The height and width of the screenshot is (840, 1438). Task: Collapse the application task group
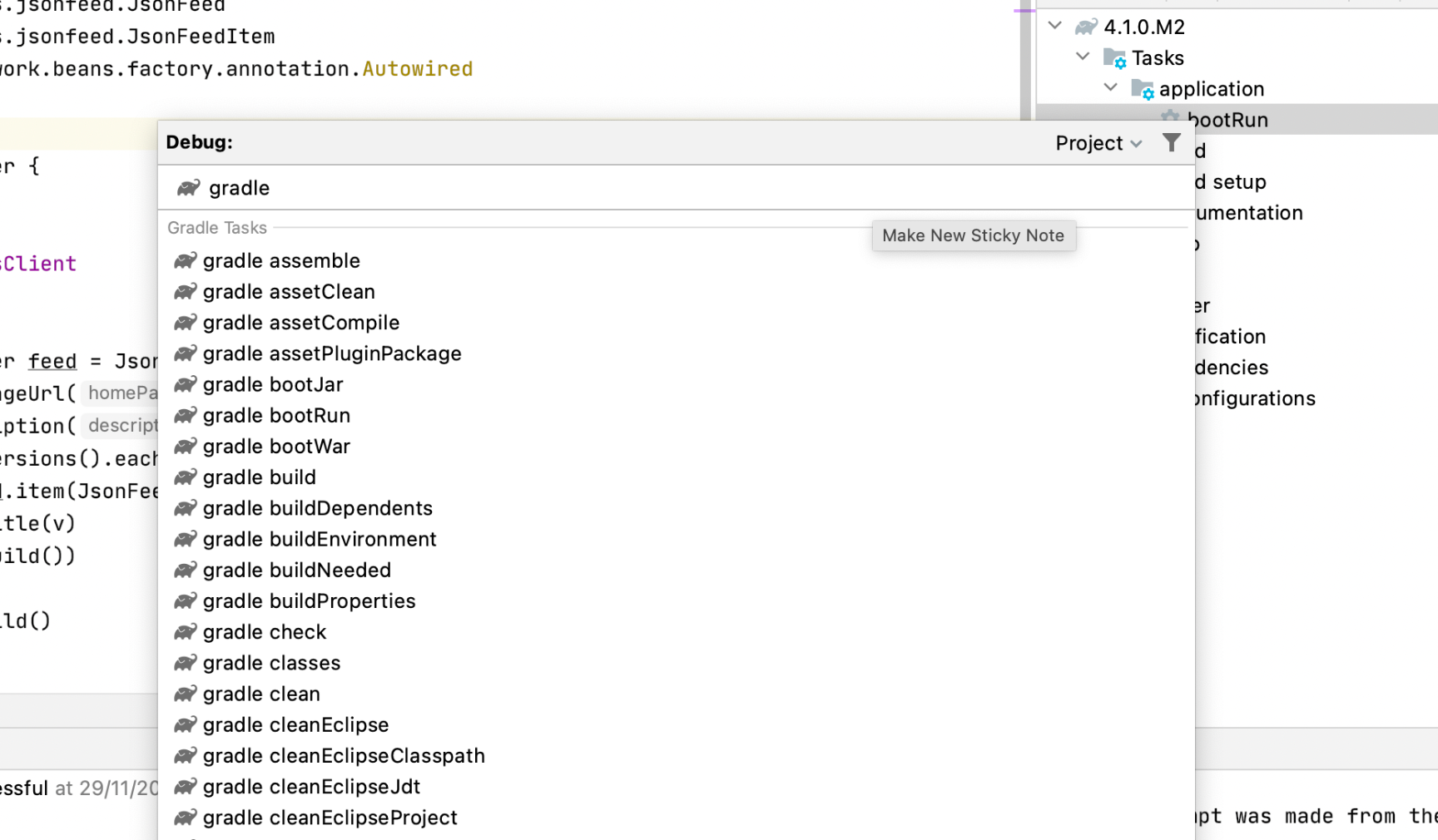[1110, 87]
